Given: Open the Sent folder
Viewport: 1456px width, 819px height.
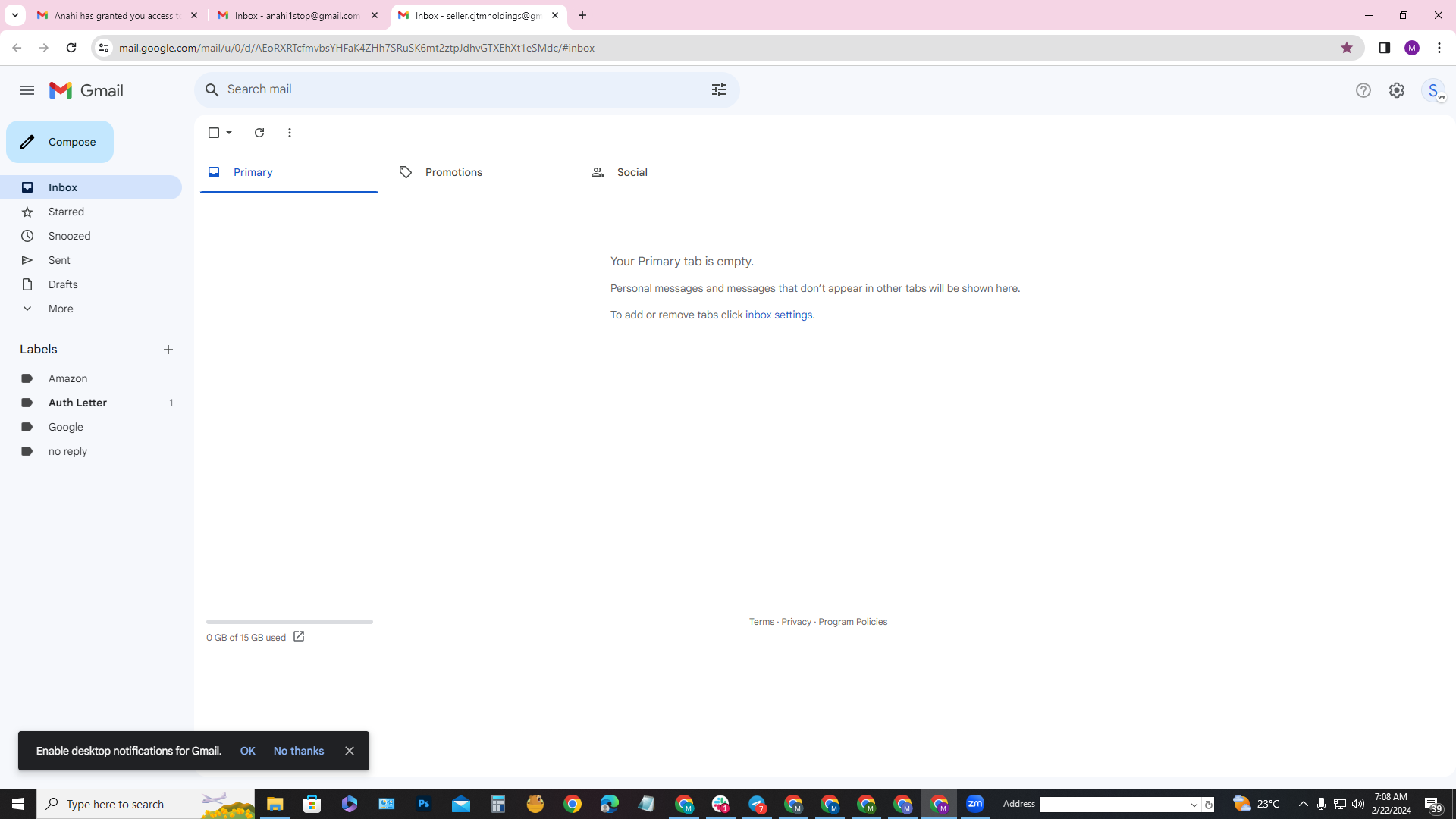Looking at the screenshot, I should [91, 260].
